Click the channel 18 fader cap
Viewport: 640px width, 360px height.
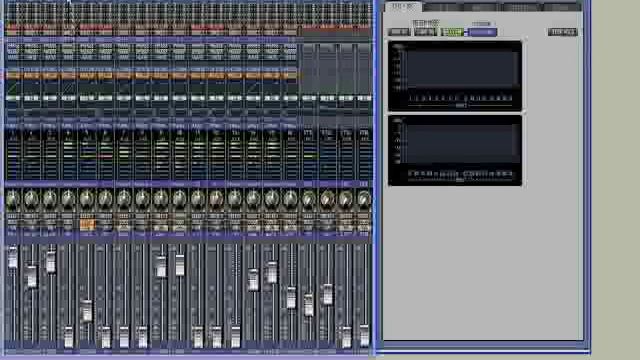click(x=327, y=295)
